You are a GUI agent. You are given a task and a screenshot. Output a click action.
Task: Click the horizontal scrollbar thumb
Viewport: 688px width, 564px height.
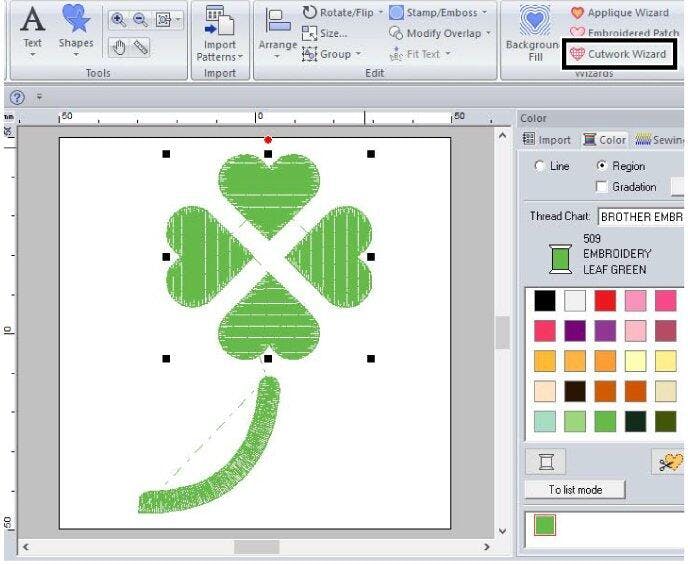[256, 547]
